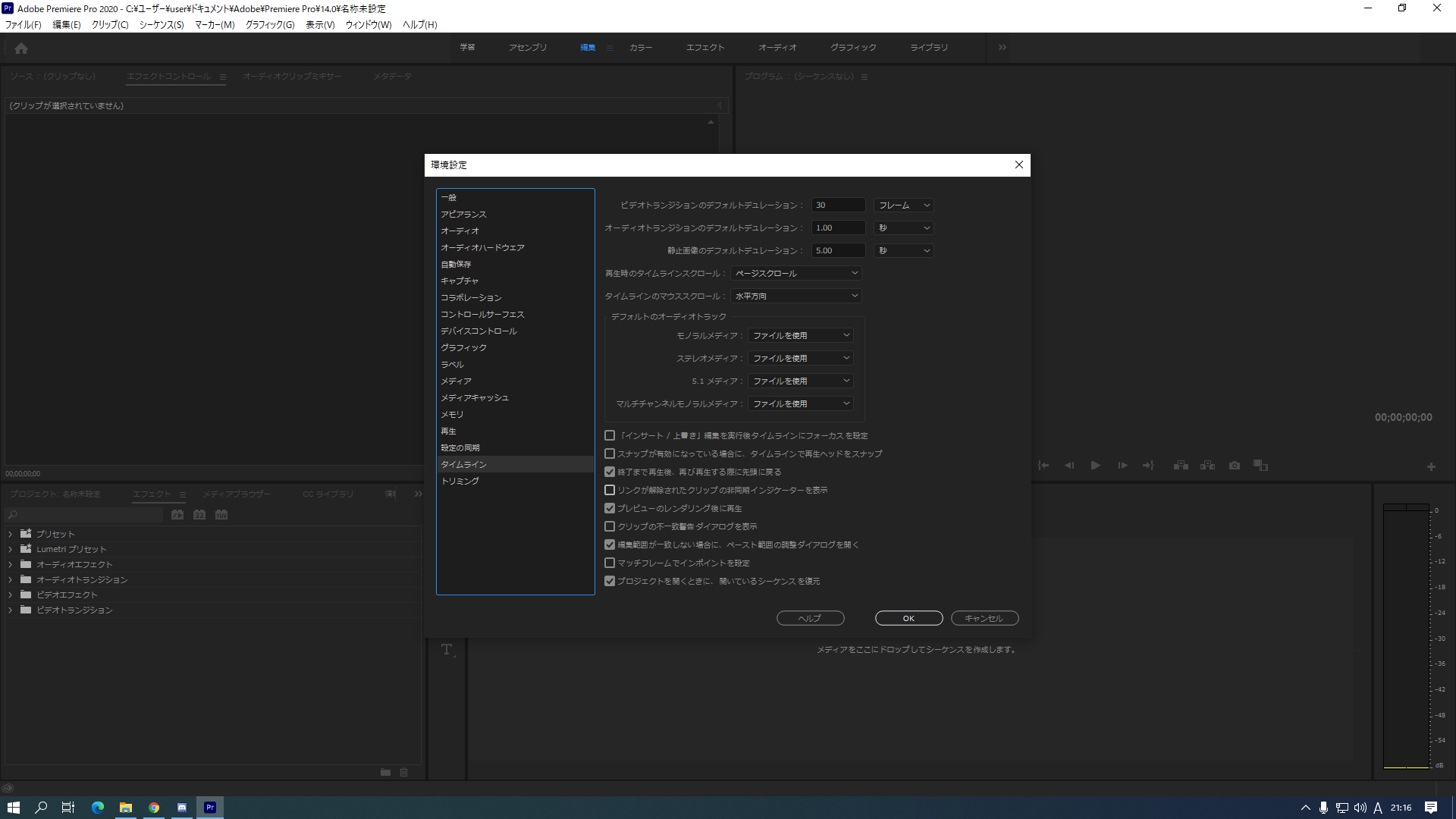
Task: Toggle out-of-sync indicator for unlinked clips checkbox
Action: tap(610, 490)
